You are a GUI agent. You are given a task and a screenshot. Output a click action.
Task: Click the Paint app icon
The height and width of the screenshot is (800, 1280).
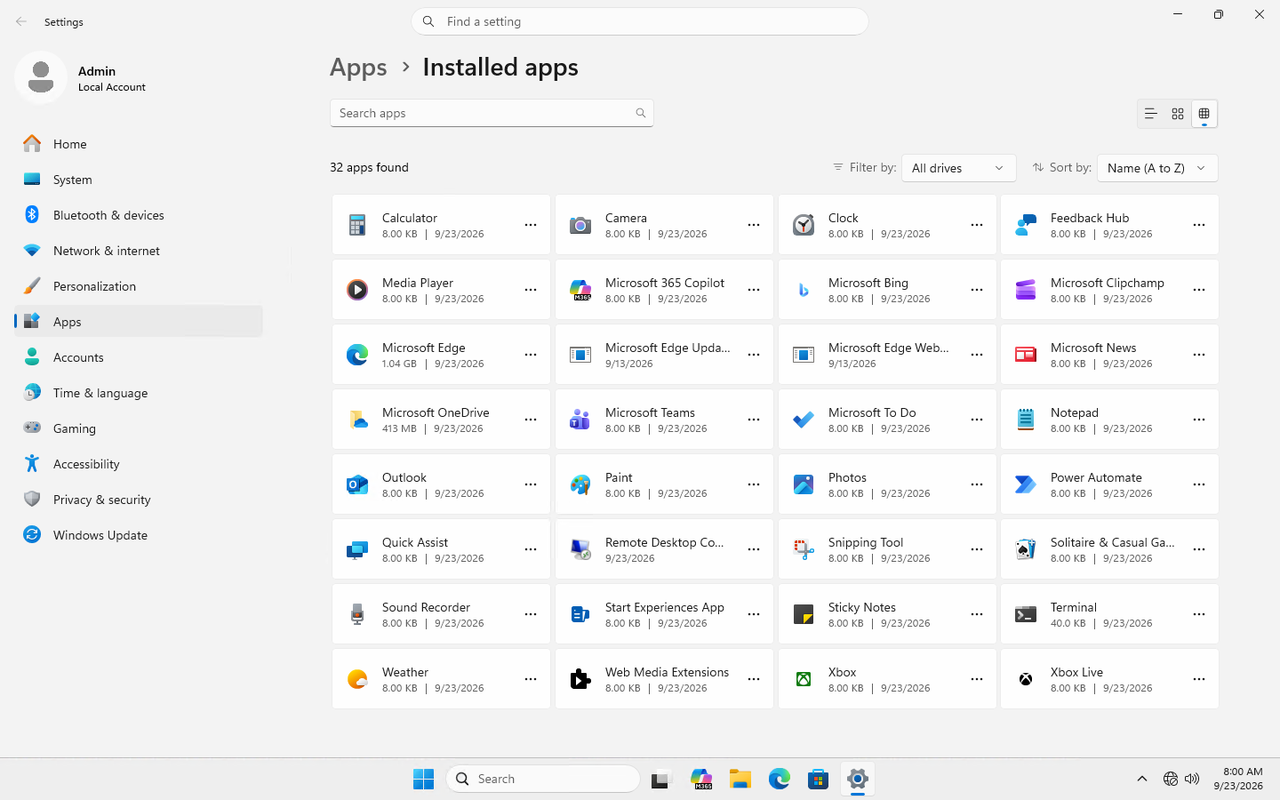(x=580, y=485)
